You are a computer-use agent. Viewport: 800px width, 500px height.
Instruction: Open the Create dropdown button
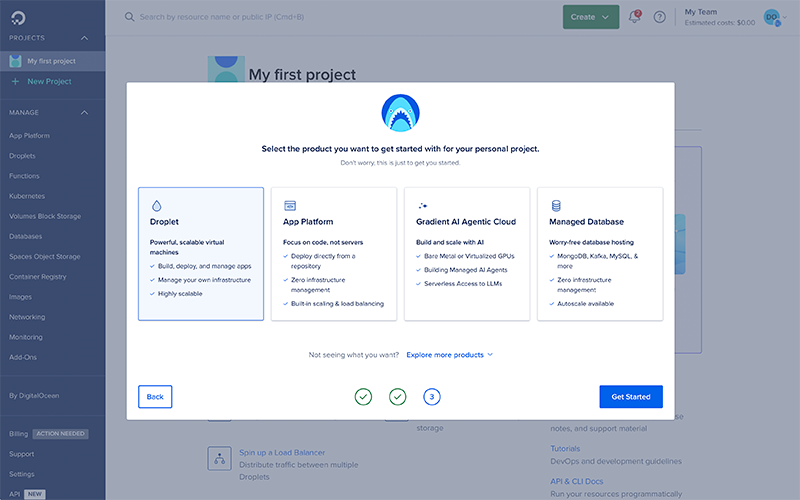(591, 17)
